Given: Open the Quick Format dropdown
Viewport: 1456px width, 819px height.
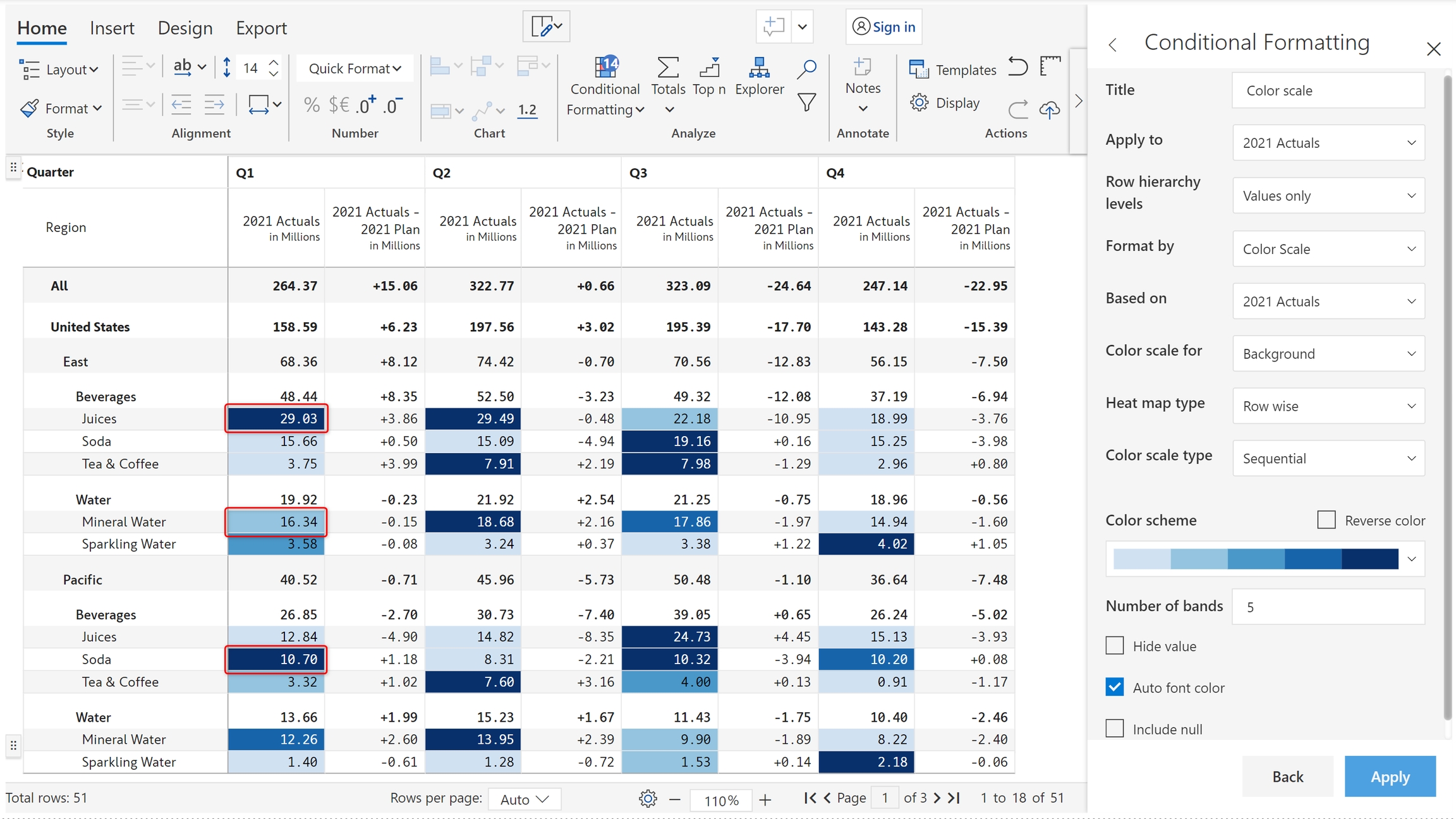Looking at the screenshot, I should [355, 68].
